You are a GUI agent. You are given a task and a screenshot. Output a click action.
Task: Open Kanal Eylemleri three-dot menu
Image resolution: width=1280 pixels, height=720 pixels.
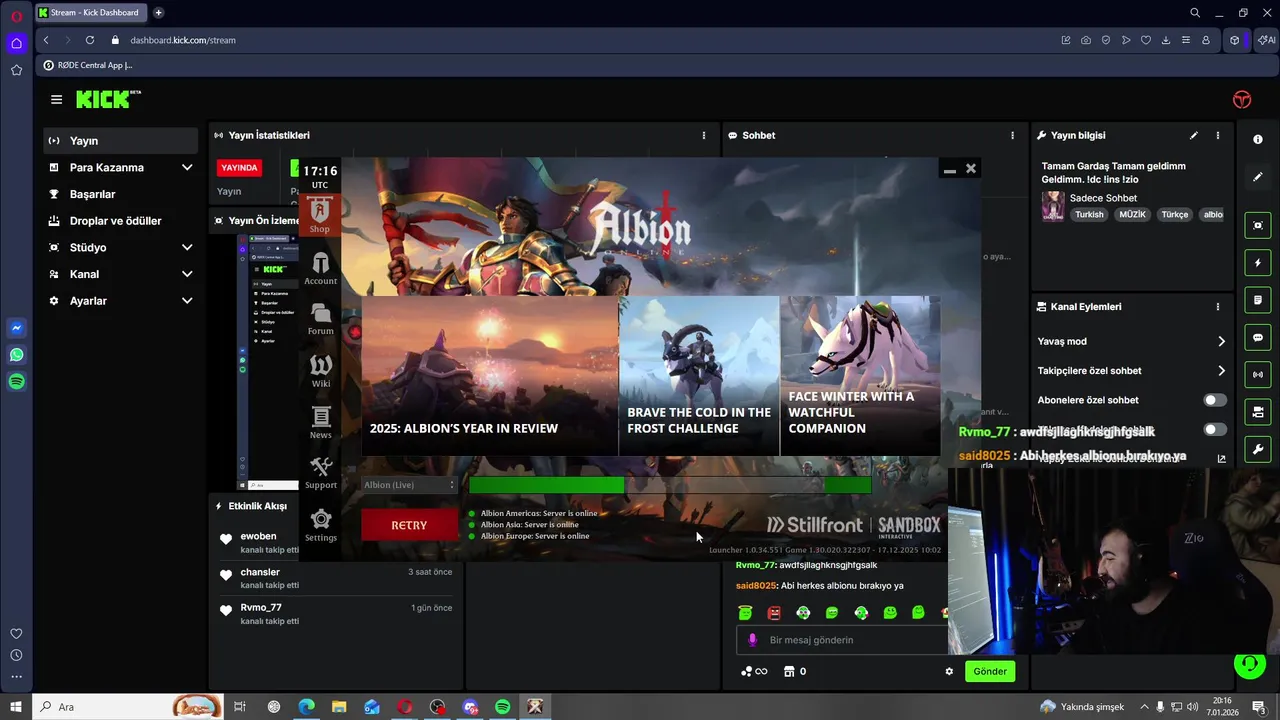[1217, 307]
